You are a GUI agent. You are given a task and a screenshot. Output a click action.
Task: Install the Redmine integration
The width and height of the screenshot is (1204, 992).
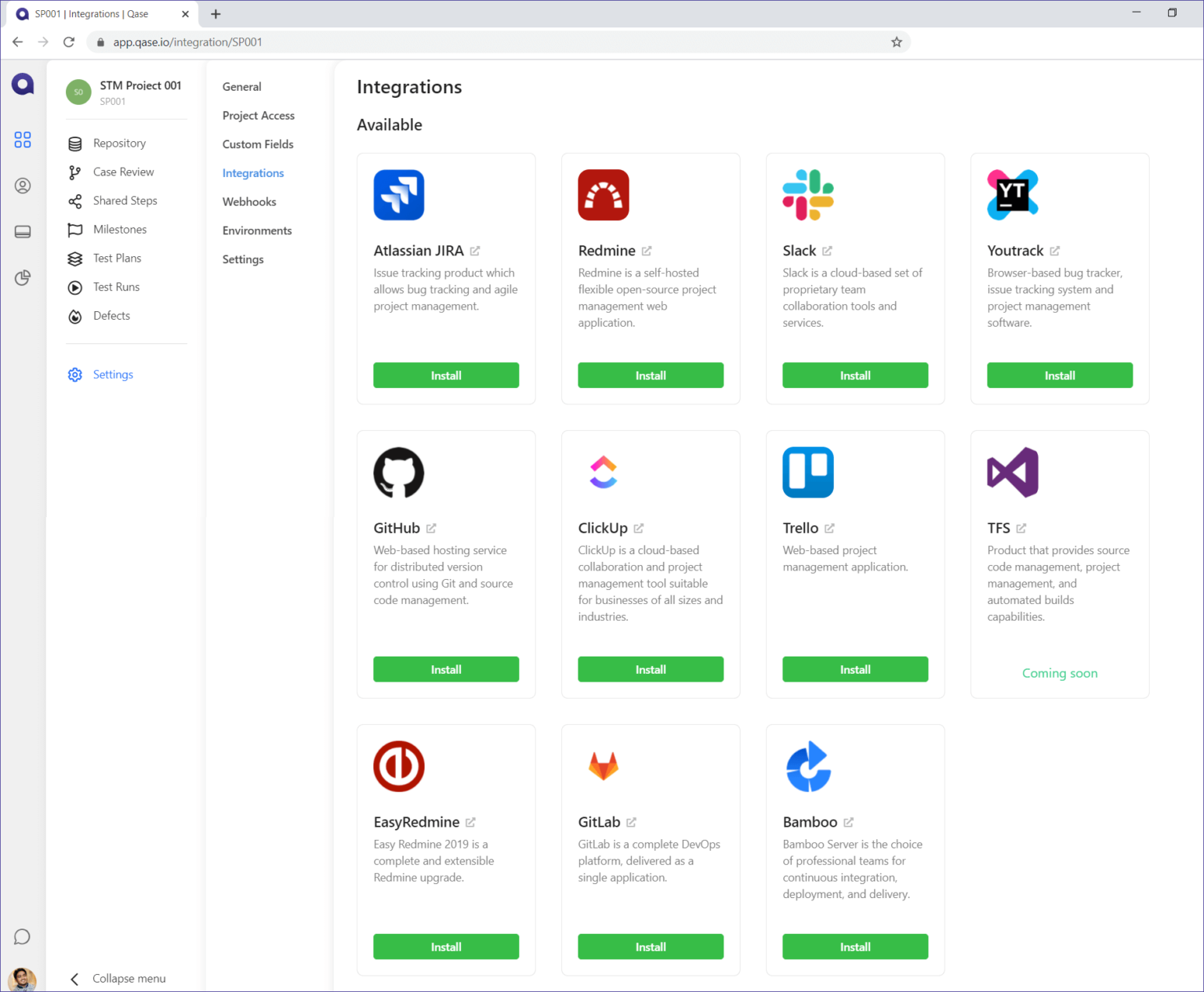651,375
